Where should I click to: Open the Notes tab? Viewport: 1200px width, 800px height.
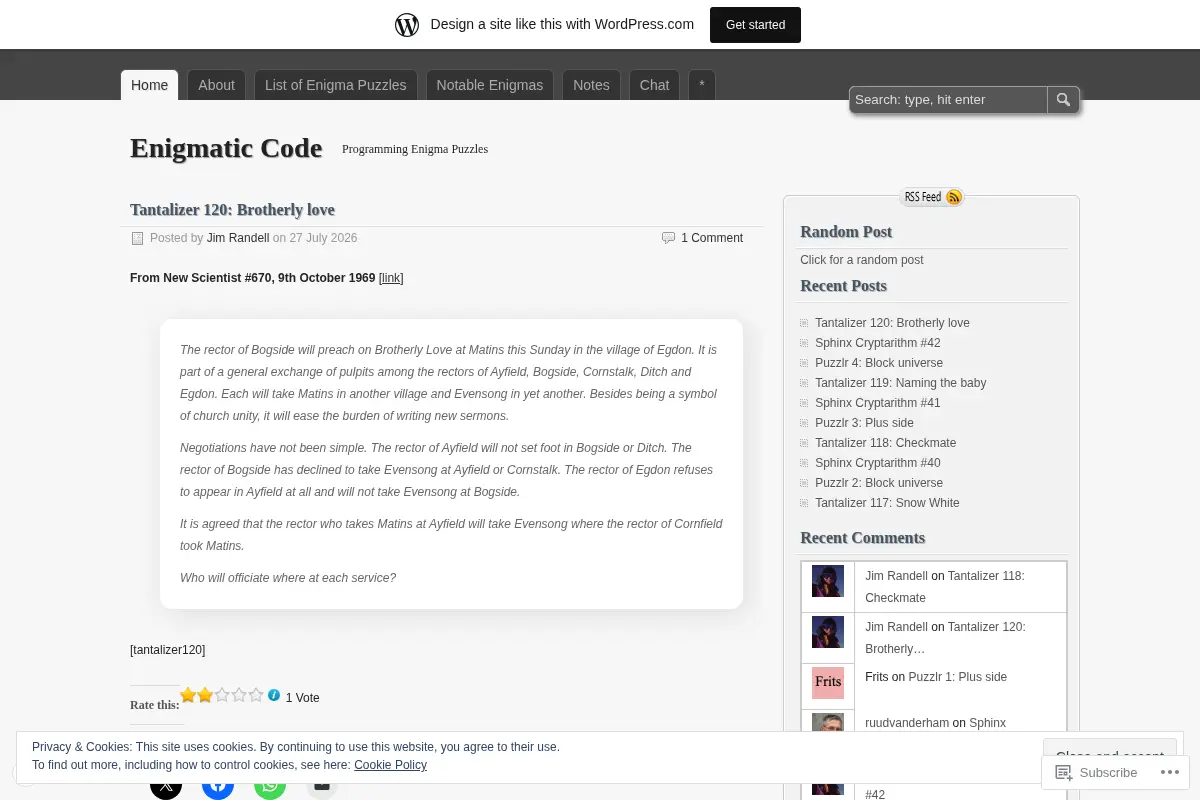pos(591,85)
